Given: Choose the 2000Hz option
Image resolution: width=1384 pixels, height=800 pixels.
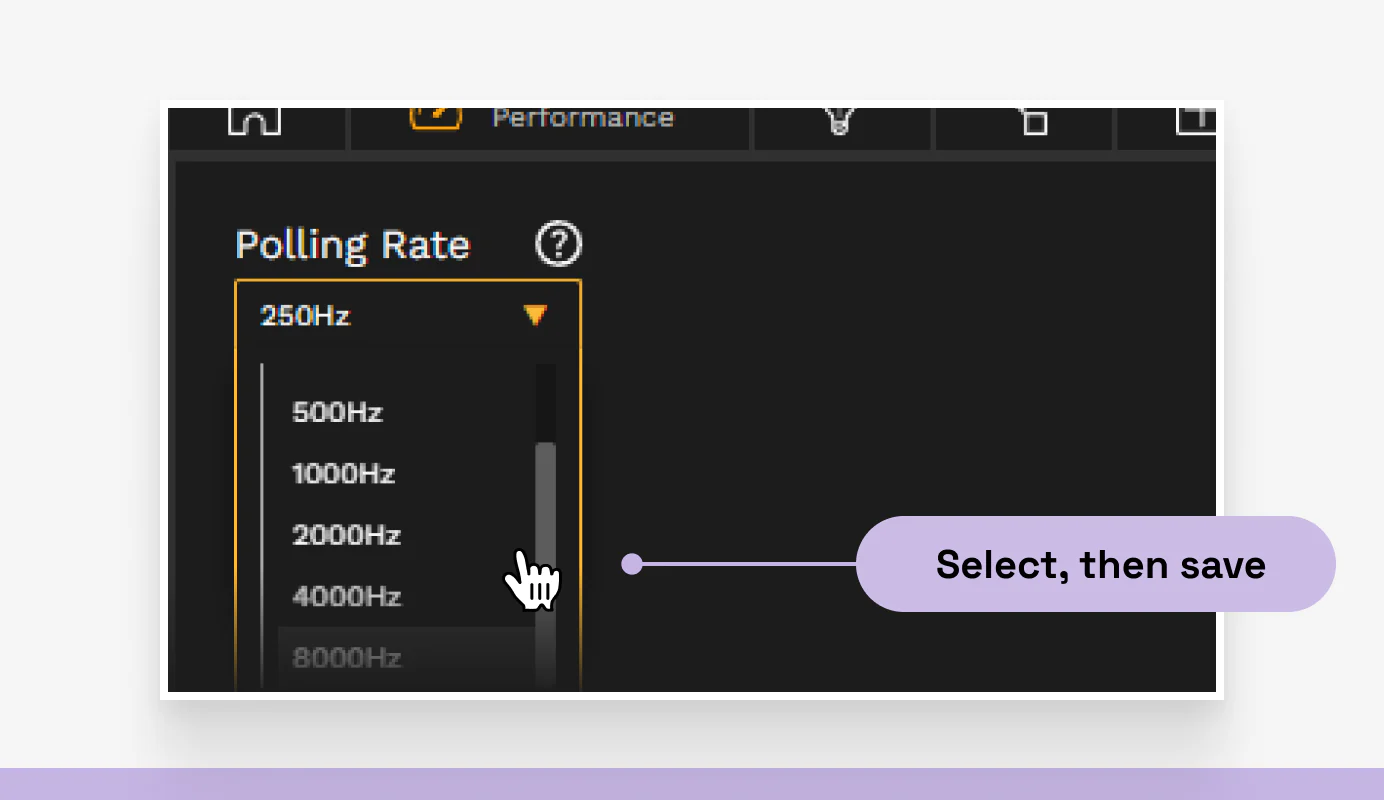Looking at the screenshot, I should pos(345,536).
